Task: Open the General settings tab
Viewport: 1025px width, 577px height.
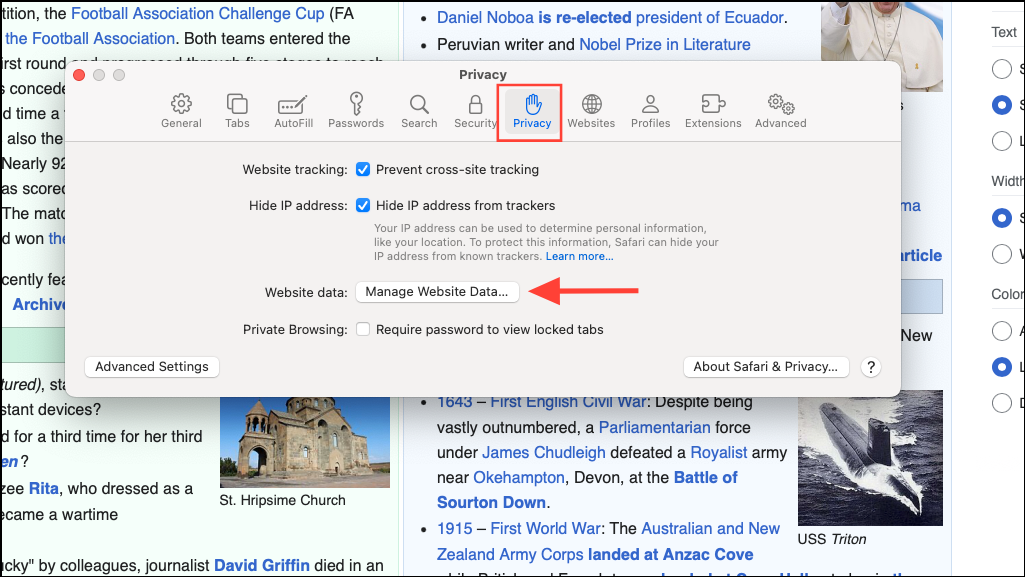Action: pyautogui.click(x=181, y=111)
